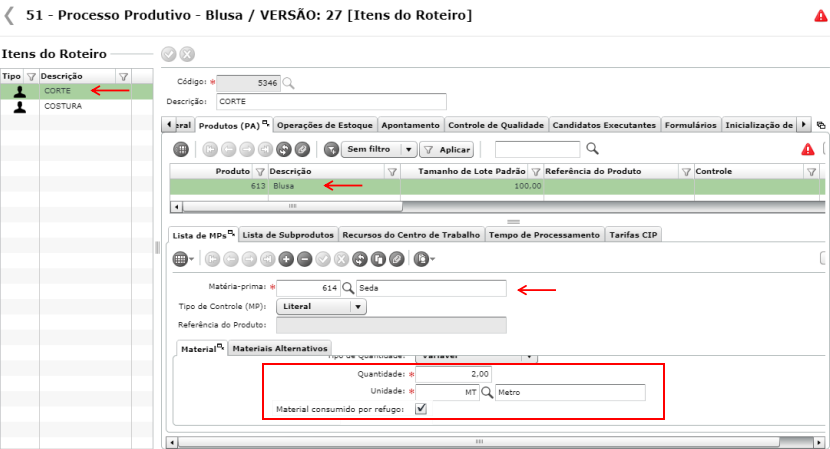830x449 pixels.
Task: Click the bottom horizontal scrollbar right arrow
Action: 819,442
